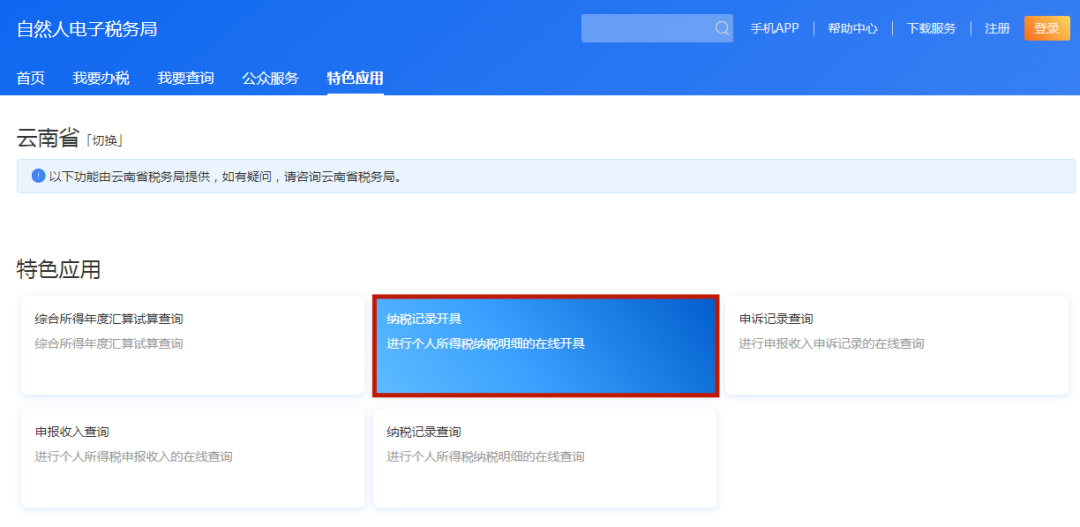Click the 云南省 province heading
The height and width of the screenshot is (527, 1080).
coord(48,138)
